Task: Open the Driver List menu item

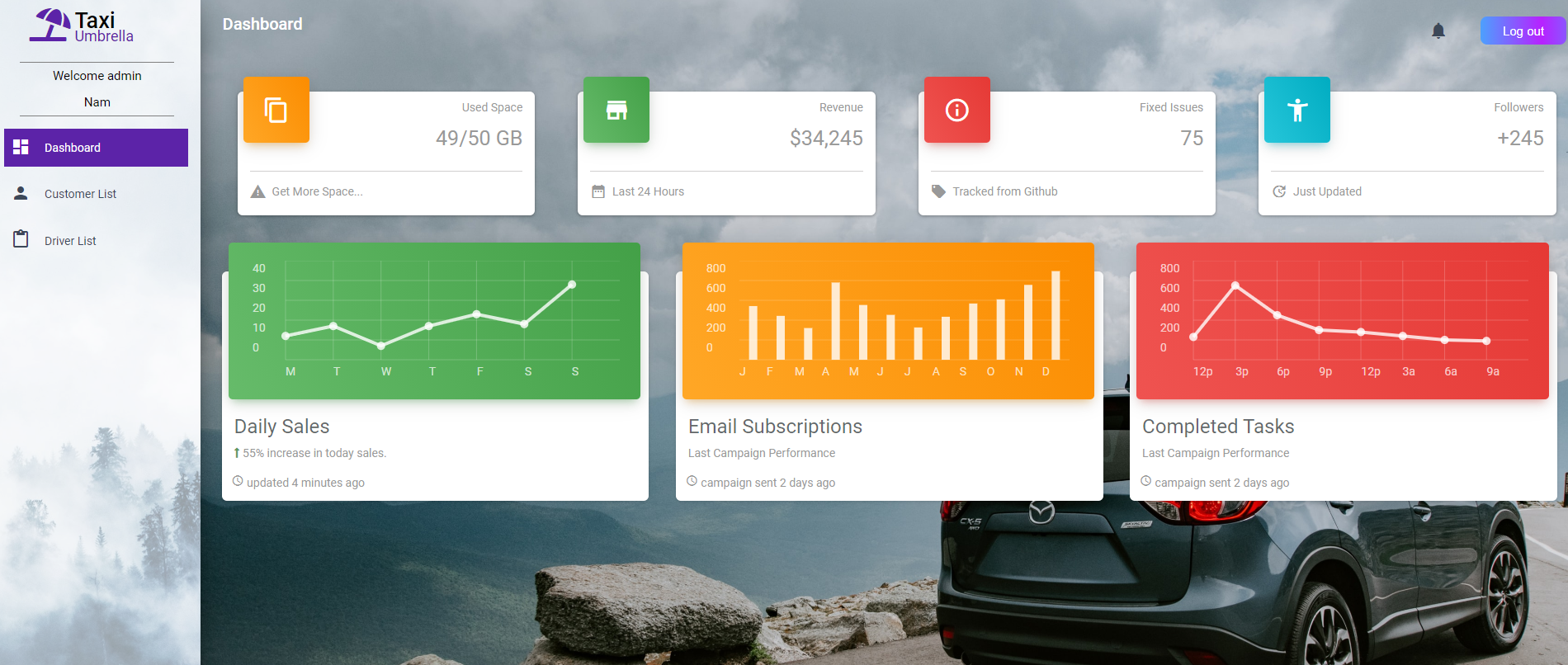Action: (x=96, y=241)
